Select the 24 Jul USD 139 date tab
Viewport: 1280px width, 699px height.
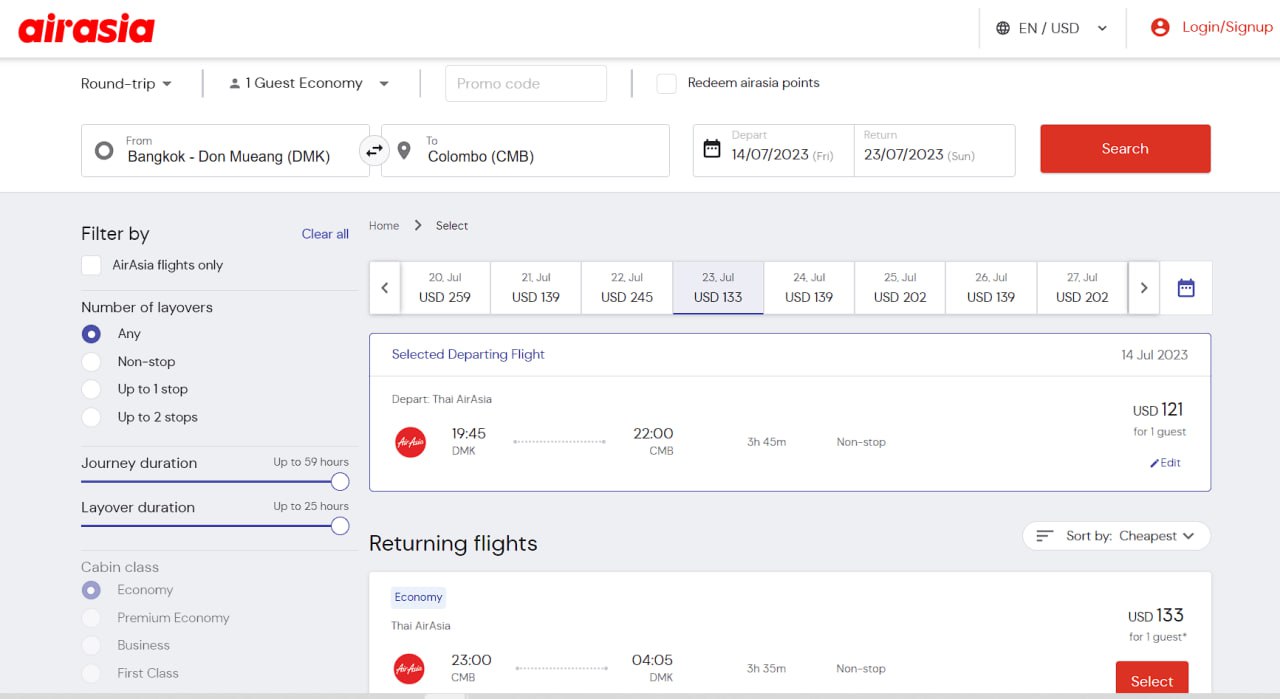coord(809,288)
